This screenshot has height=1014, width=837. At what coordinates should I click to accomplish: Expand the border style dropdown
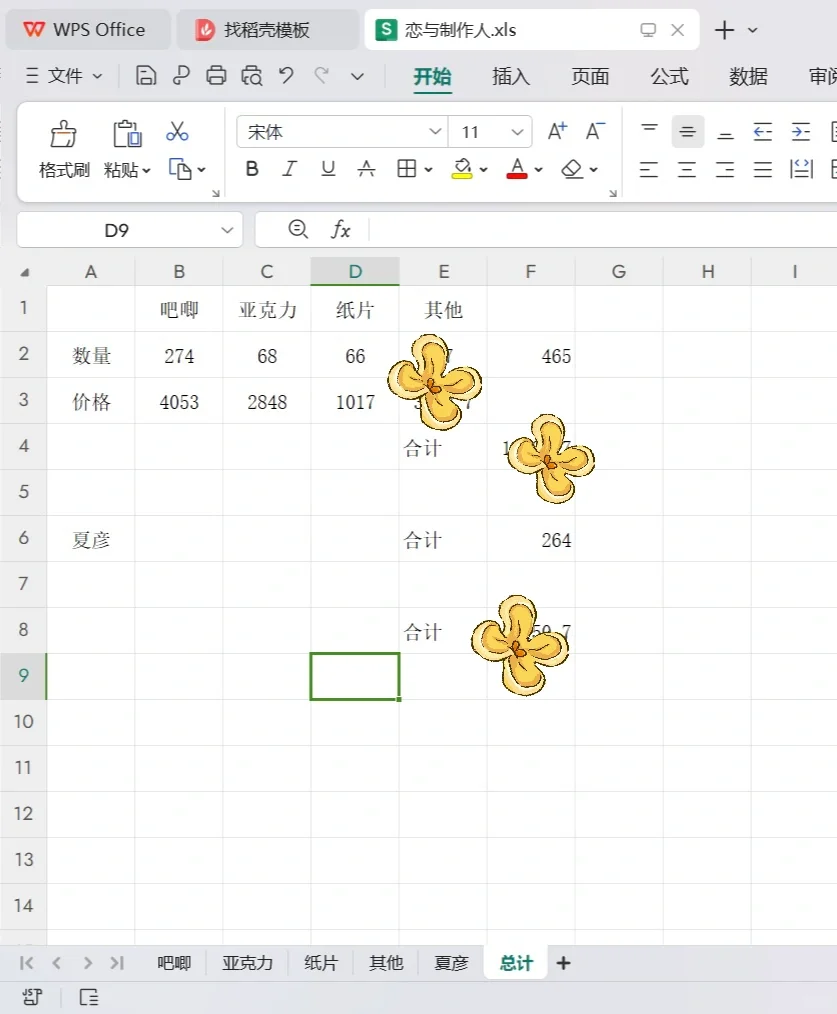click(x=427, y=169)
